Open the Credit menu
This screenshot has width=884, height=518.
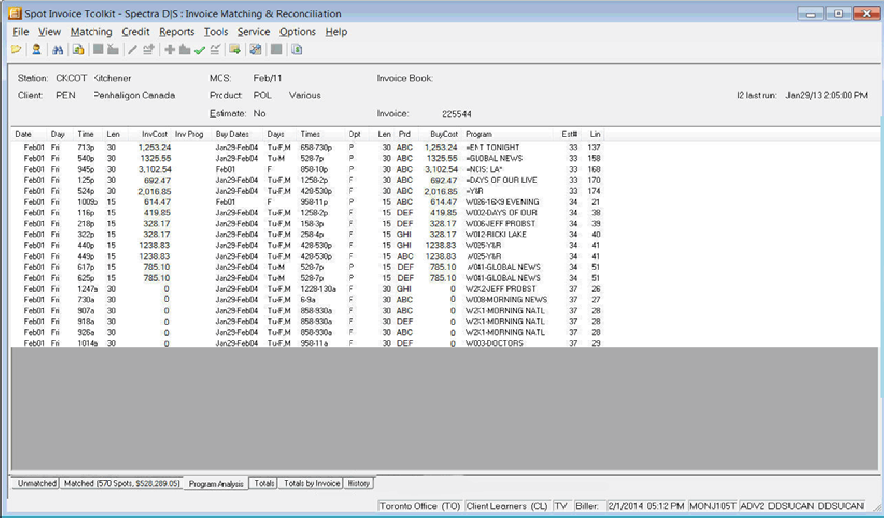click(x=135, y=32)
